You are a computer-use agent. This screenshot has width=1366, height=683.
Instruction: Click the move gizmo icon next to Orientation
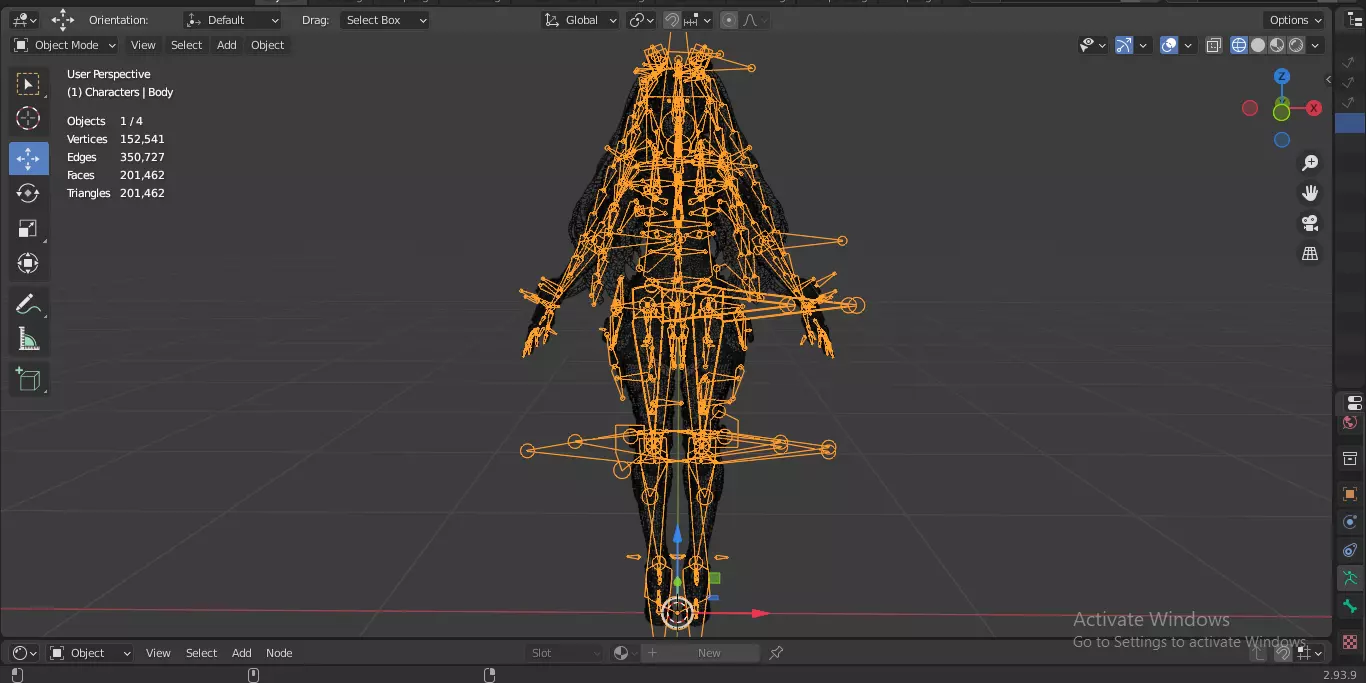click(x=63, y=20)
